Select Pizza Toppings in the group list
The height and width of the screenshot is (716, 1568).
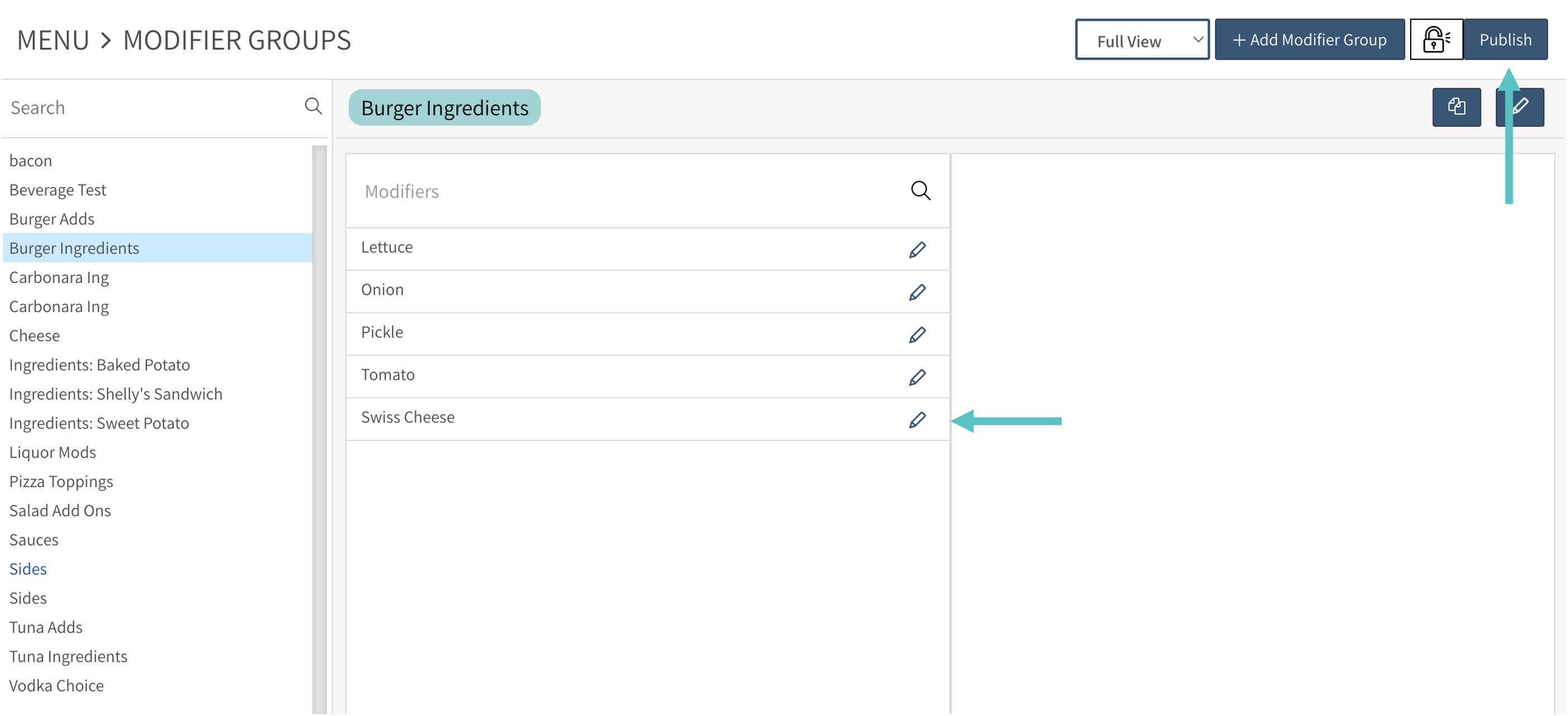(61, 481)
